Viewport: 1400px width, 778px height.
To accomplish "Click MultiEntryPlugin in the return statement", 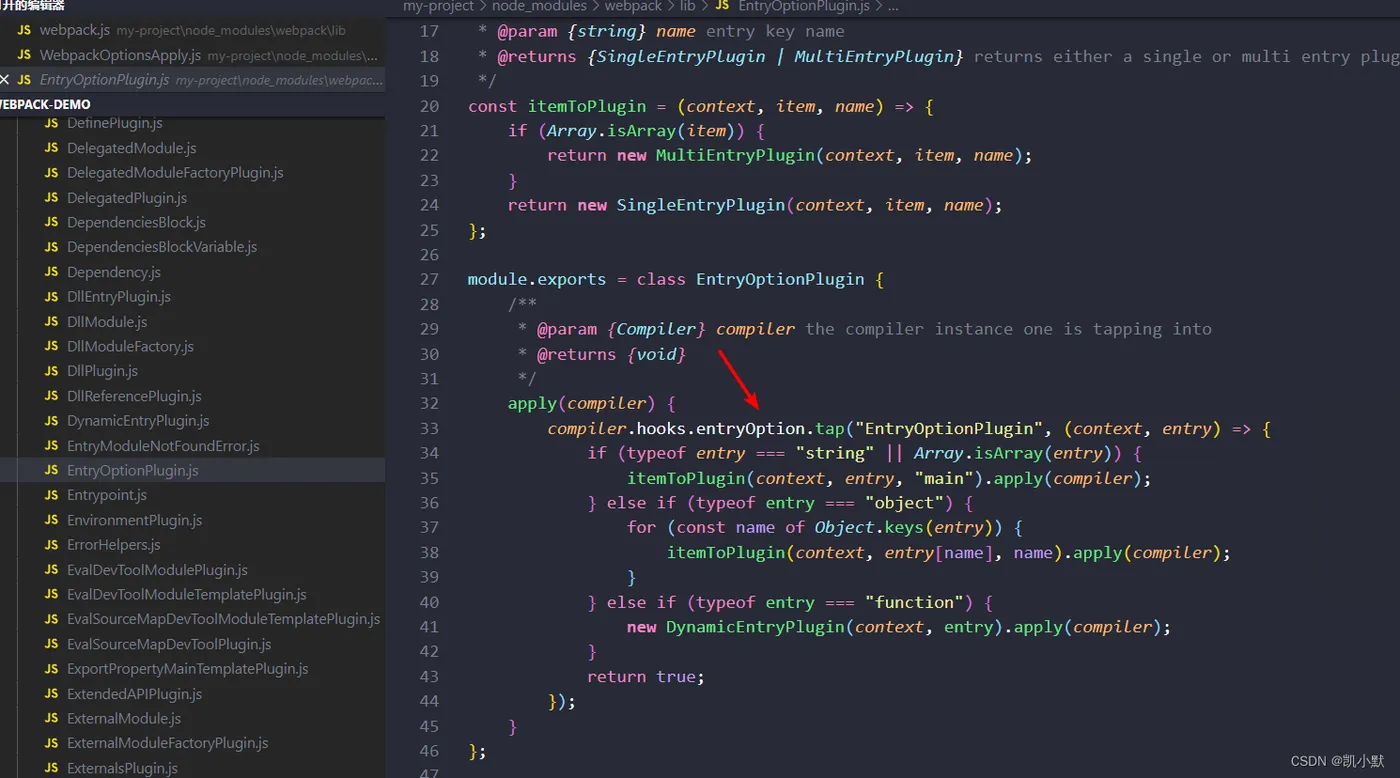I will coord(736,155).
